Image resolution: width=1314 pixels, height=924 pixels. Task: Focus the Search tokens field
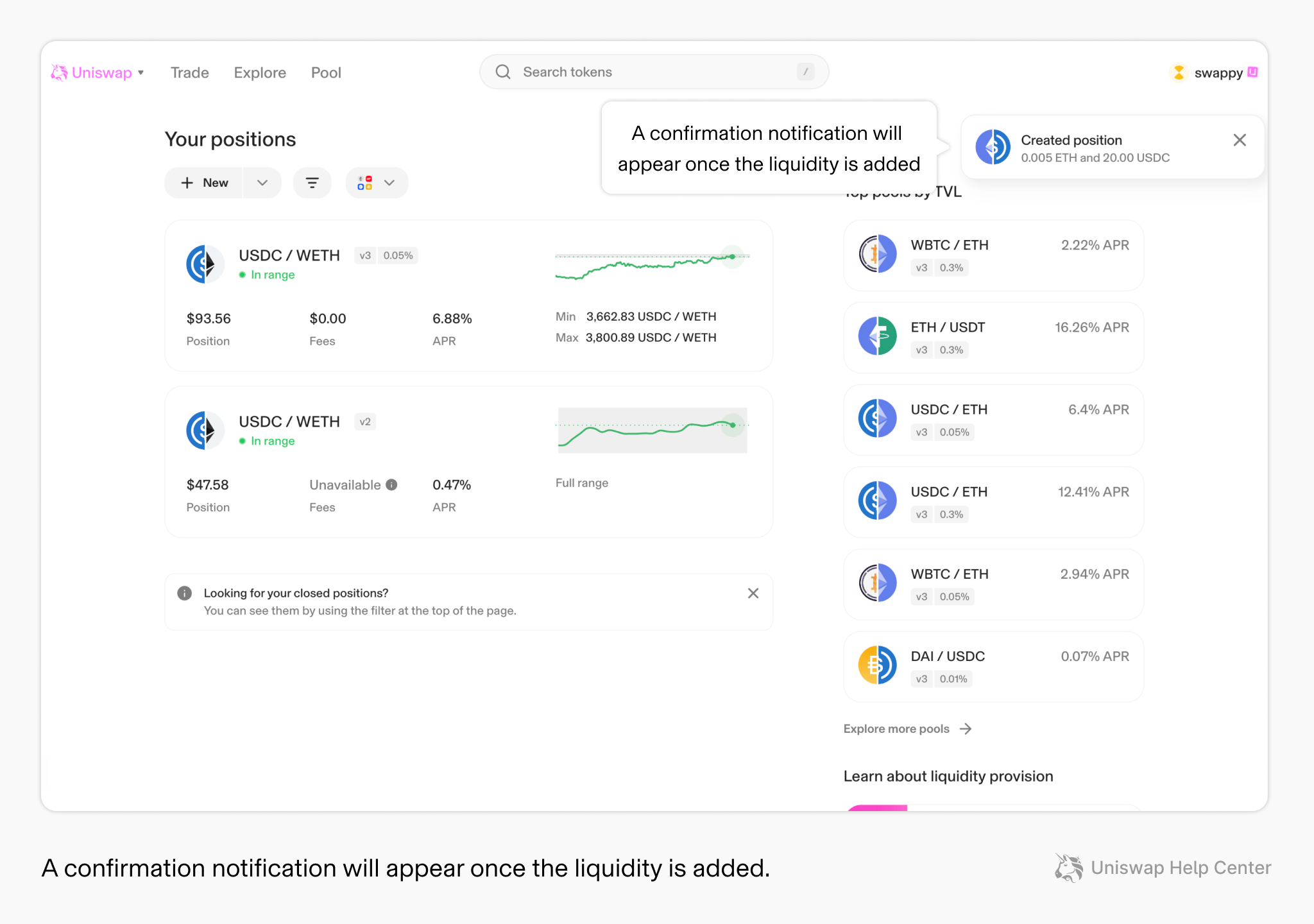click(x=654, y=72)
